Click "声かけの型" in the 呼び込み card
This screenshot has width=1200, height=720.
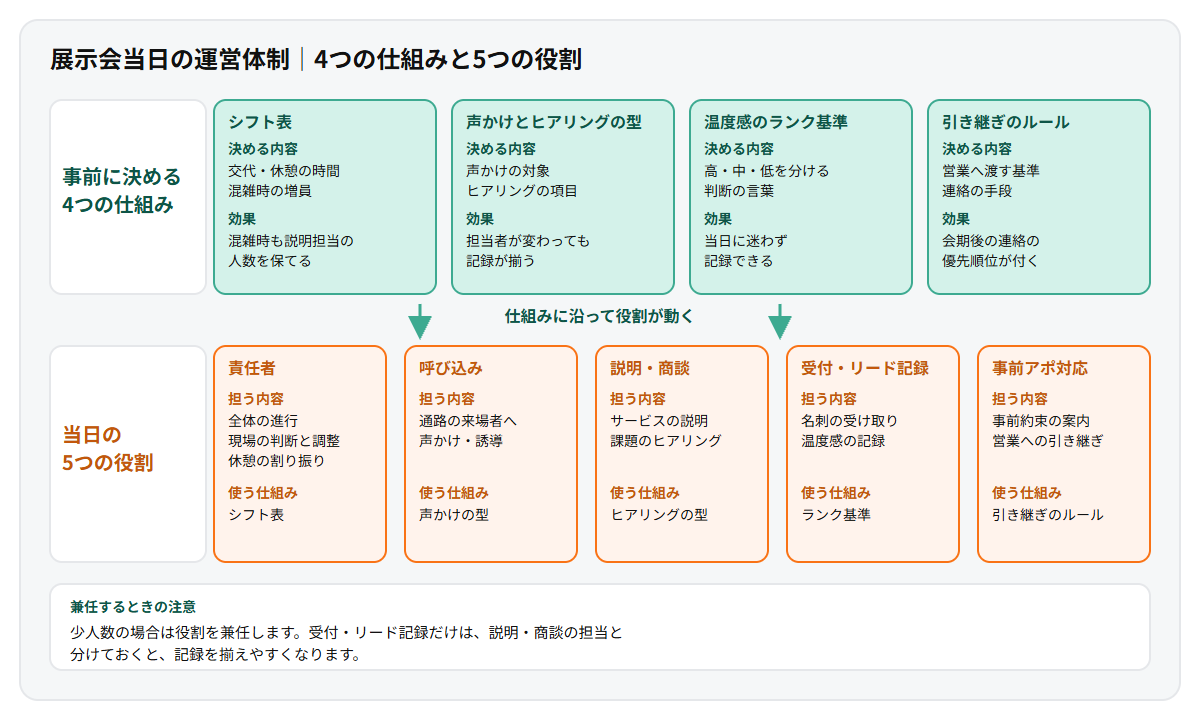point(454,515)
